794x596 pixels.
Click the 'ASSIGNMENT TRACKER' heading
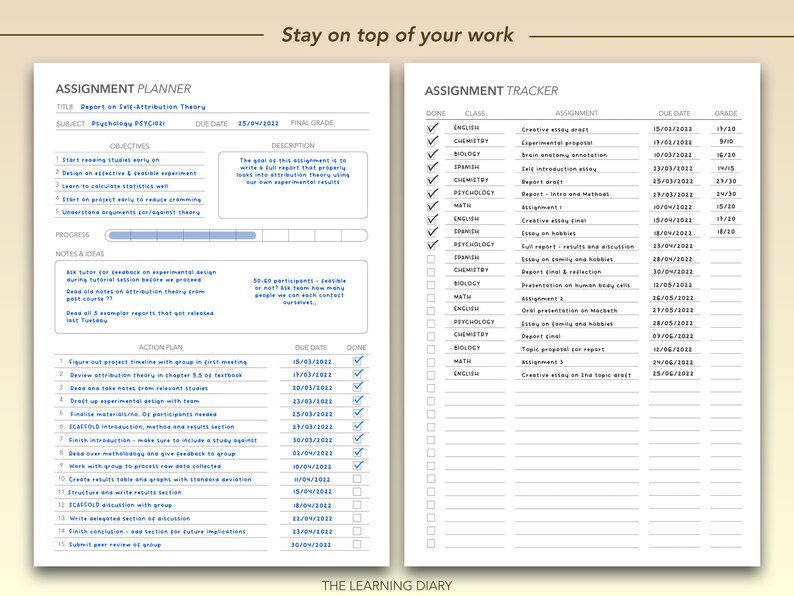(491, 91)
